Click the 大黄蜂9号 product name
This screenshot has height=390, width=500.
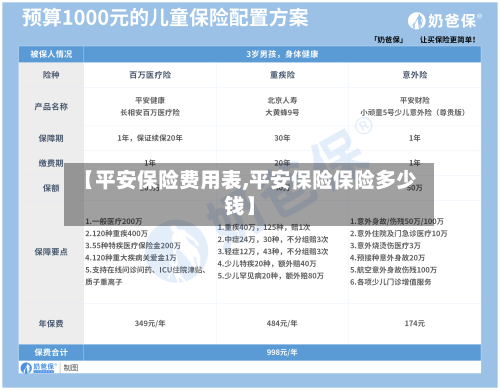tap(282, 113)
